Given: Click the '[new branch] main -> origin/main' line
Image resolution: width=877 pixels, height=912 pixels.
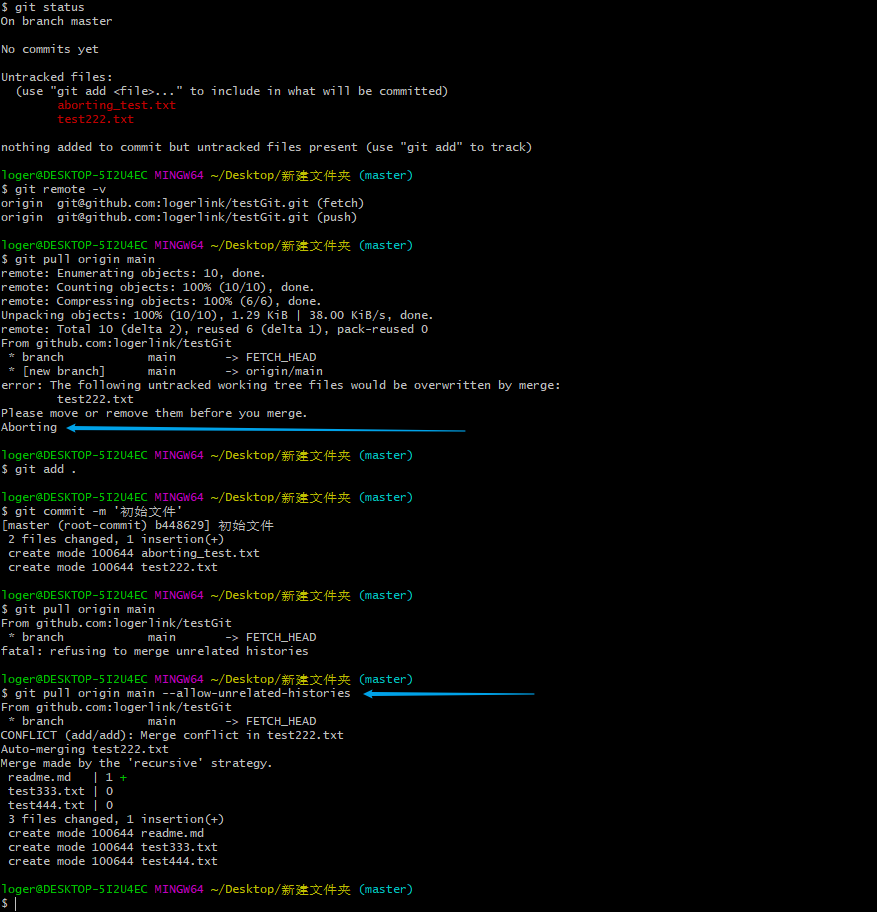Looking at the screenshot, I should [165, 371].
